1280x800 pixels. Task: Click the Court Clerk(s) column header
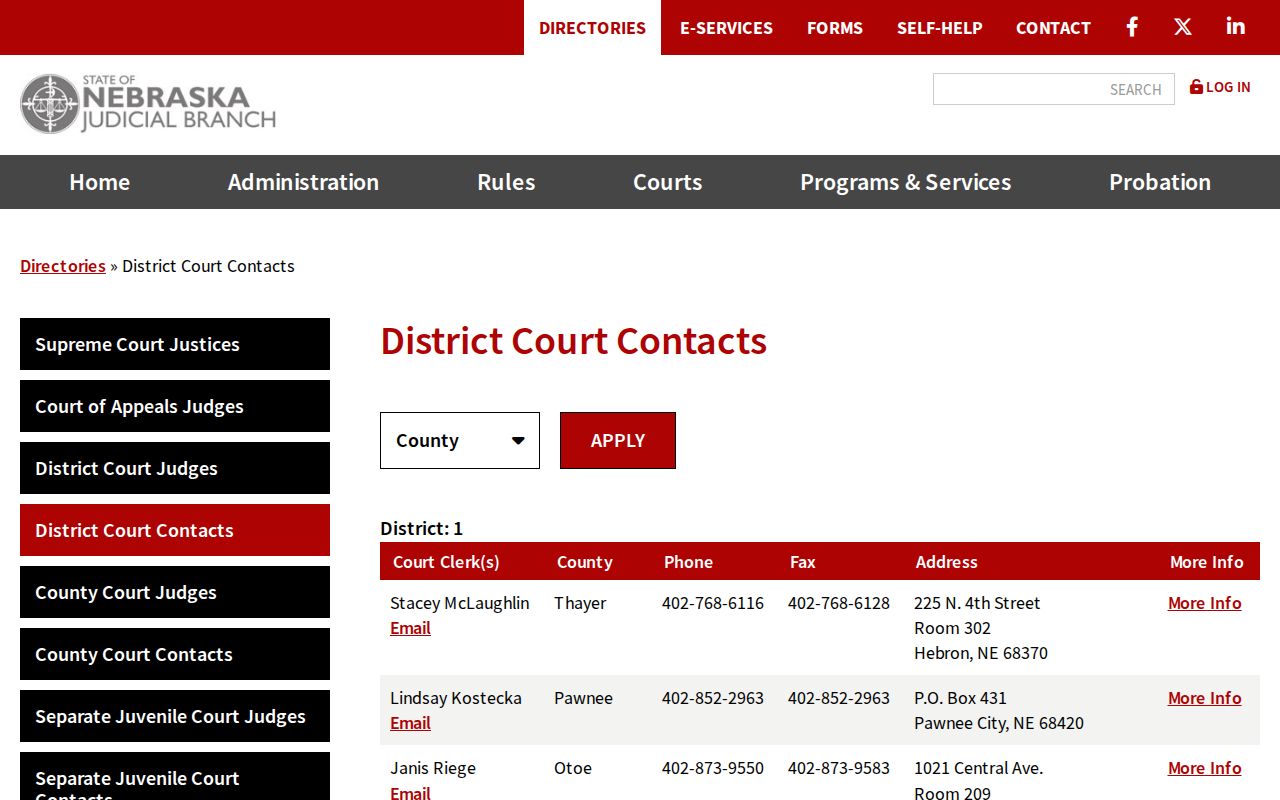[x=446, y=562]
